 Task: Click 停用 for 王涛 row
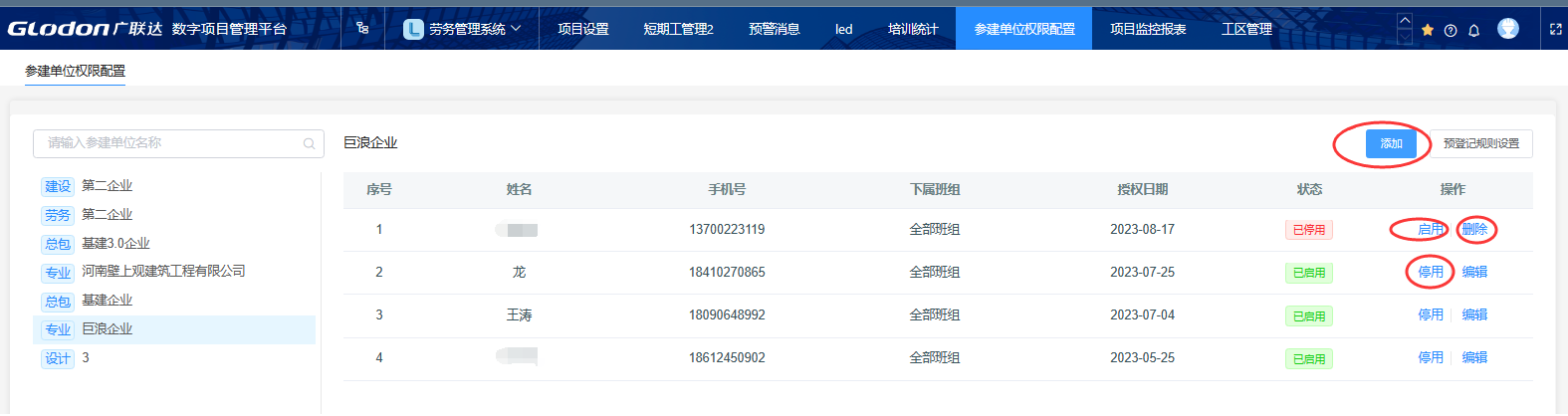coord(1431,314)
